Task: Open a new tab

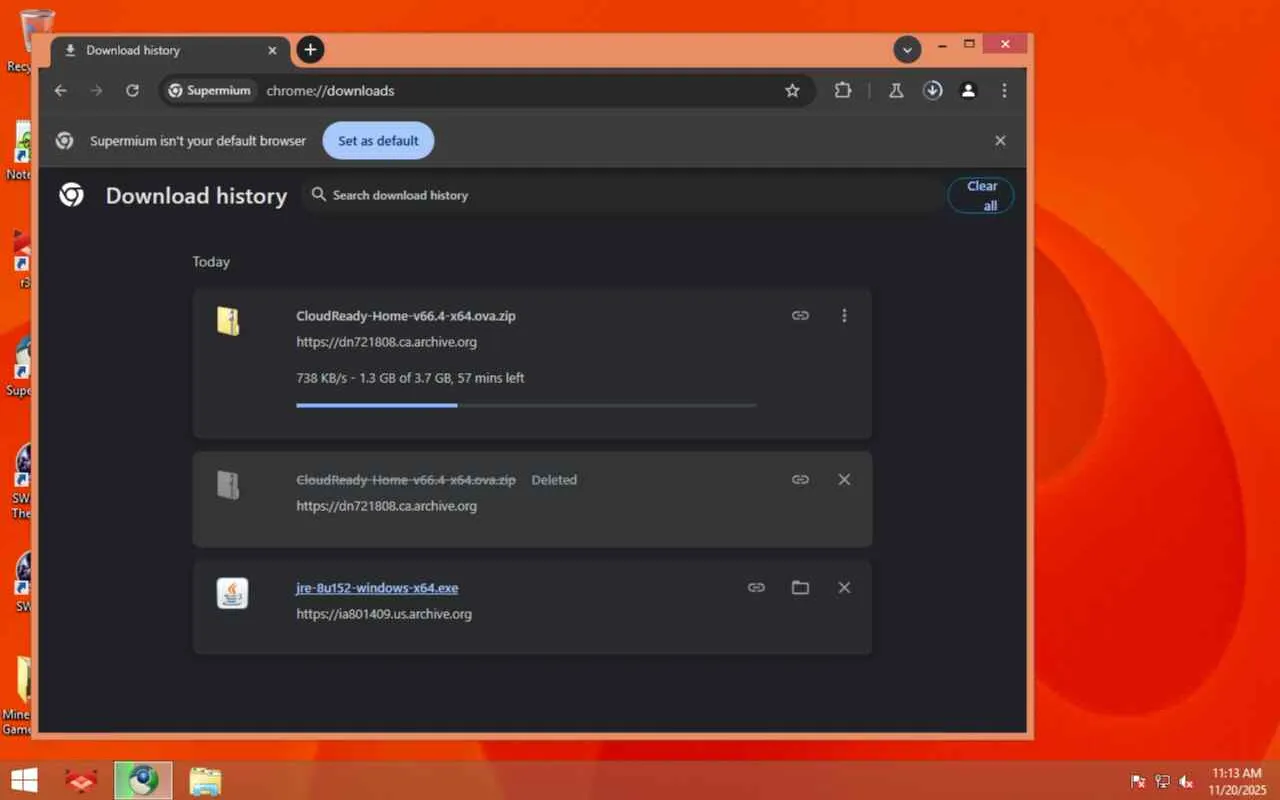Action: (310, 49)
